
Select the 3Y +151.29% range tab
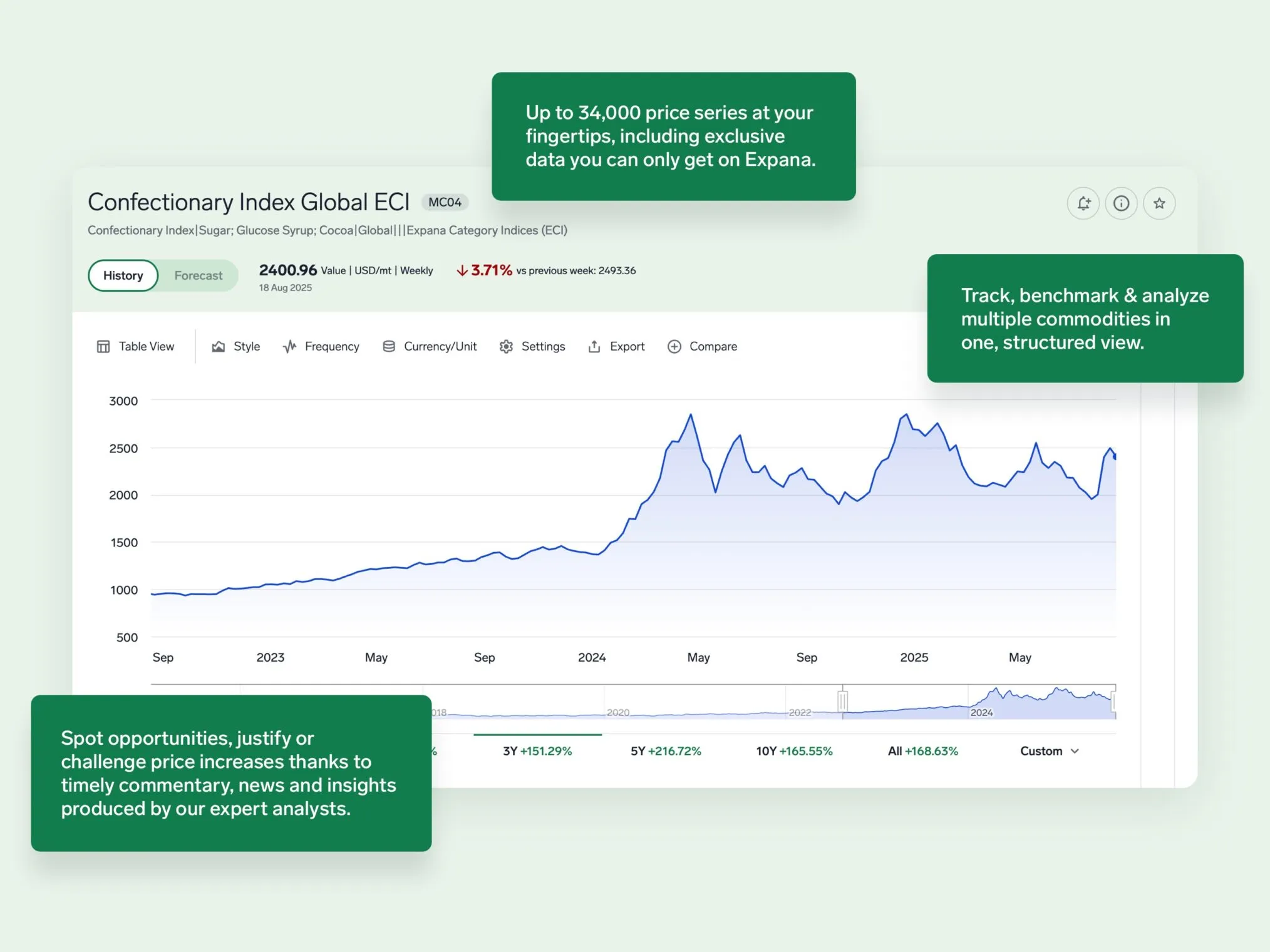pos(537,751)
